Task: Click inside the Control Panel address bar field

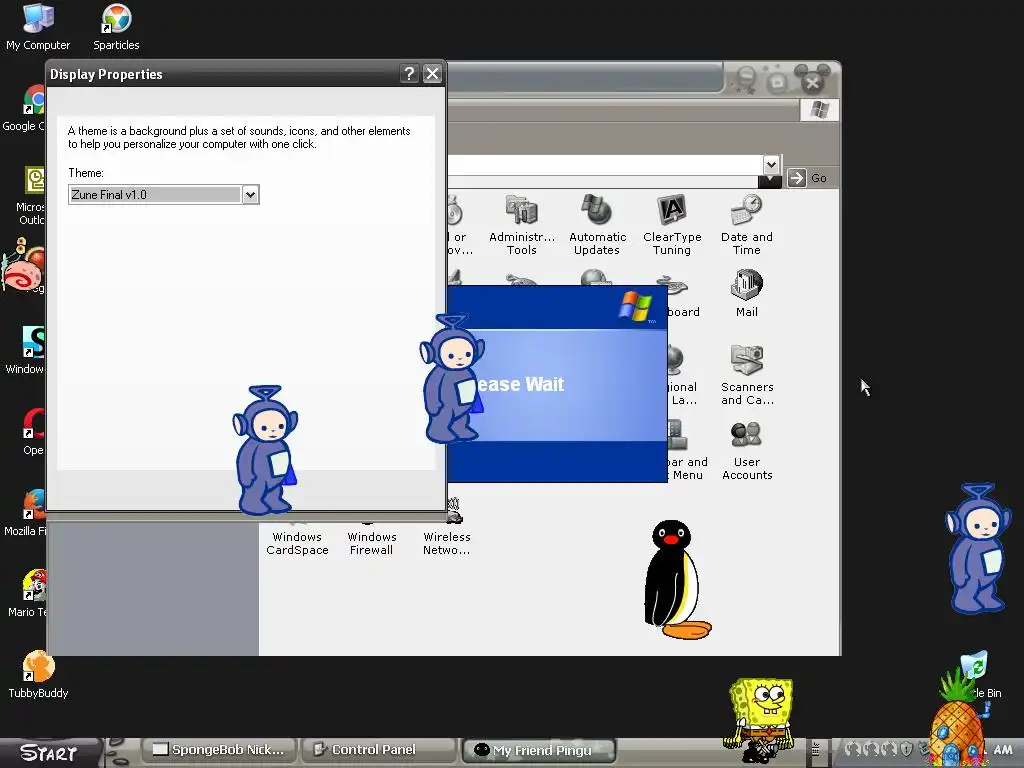Action: pyautogui.click(x=604, y=165)
